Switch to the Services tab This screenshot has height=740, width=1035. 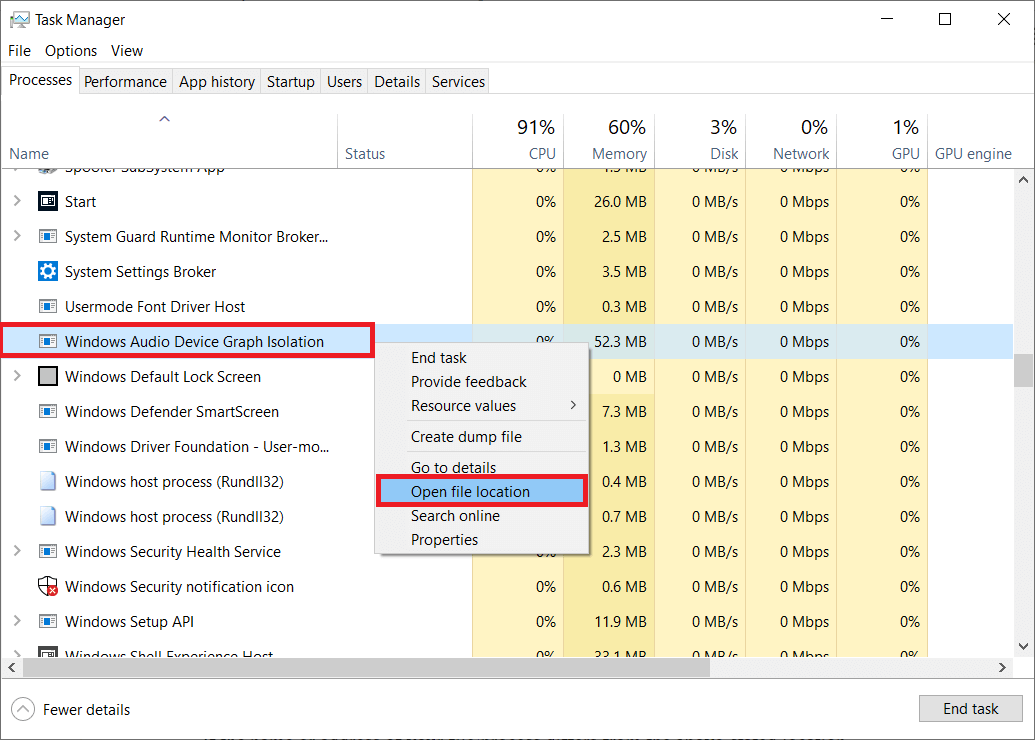[457, 81]
